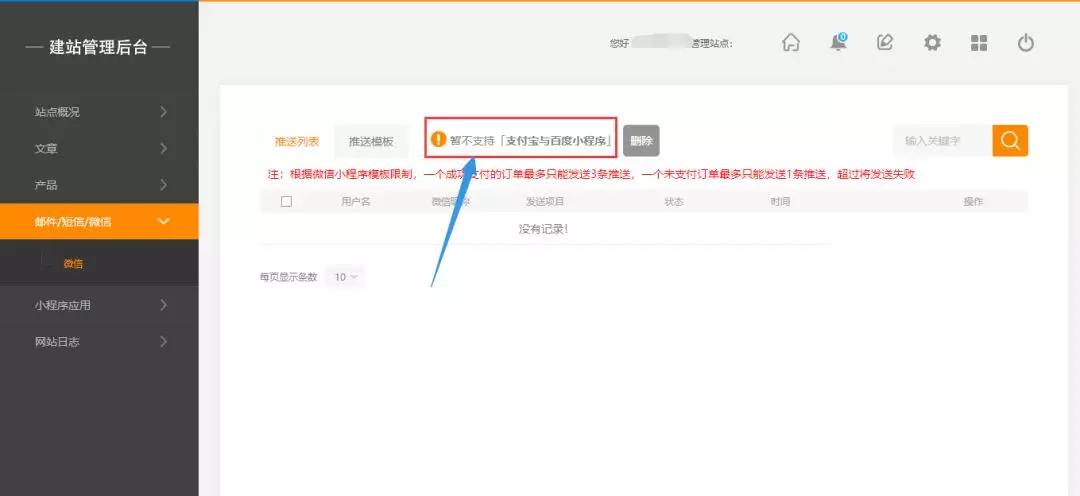The height and width of the screenshot is (496, 1080).
Task: Click the orange search magnifier button
Action: pyautogui.click(x=1010, y=141)
